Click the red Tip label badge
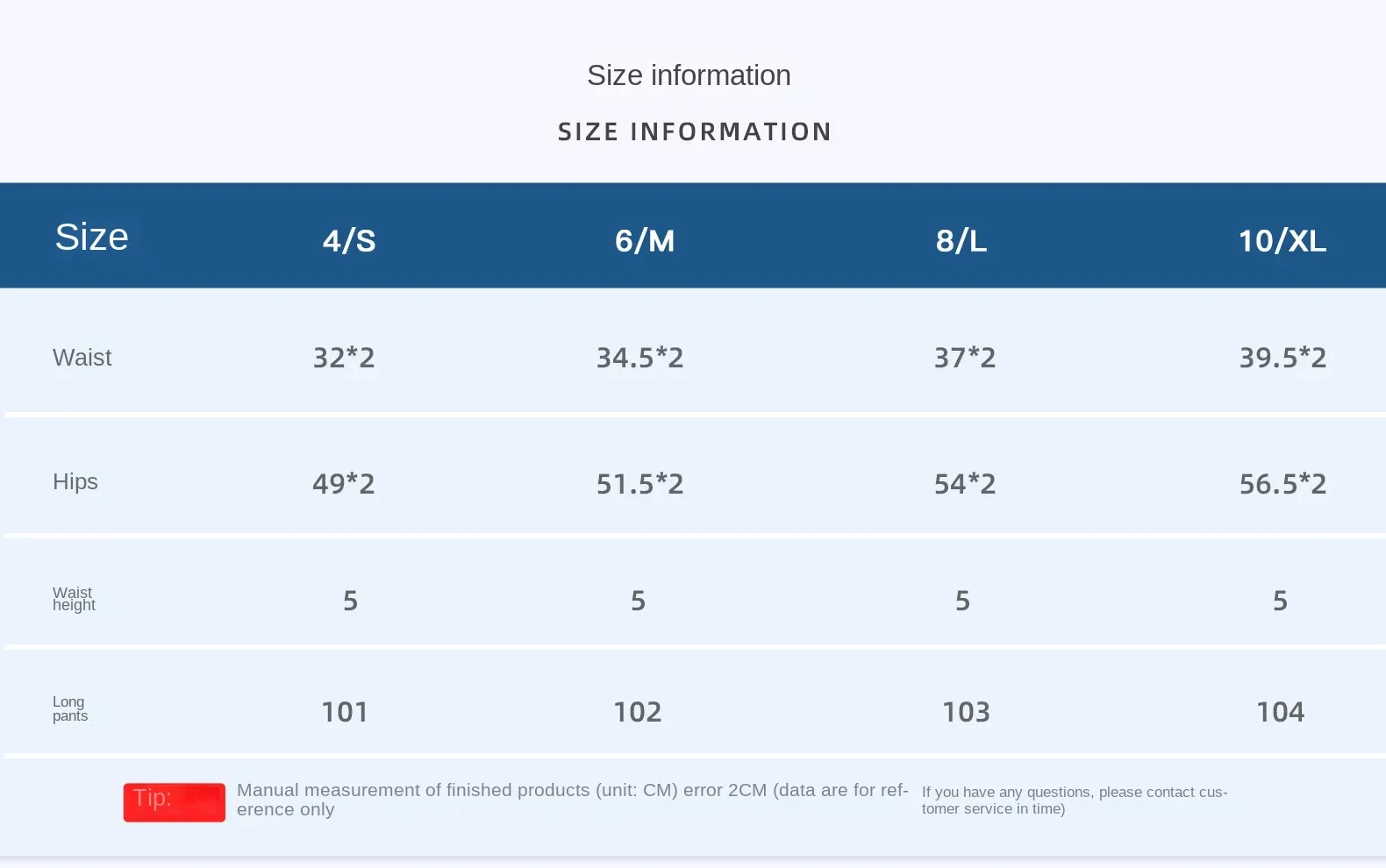The image size is (1386, 868). click(x=174, y=801)
